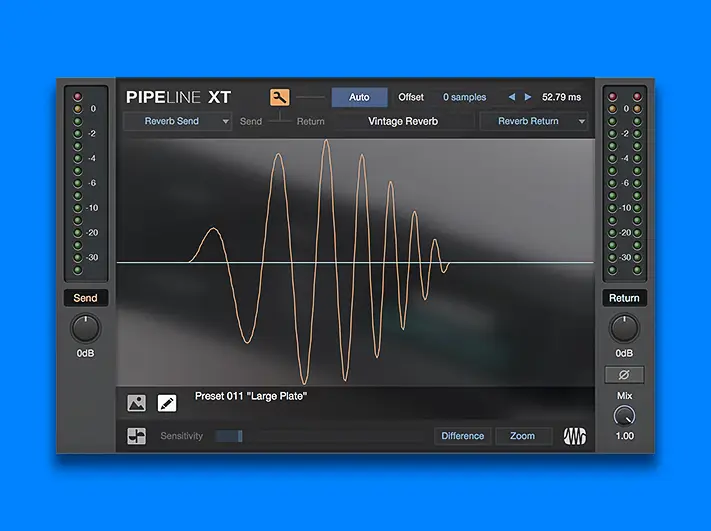Open the Reverb Send dropdown

[x=177, y=121]
